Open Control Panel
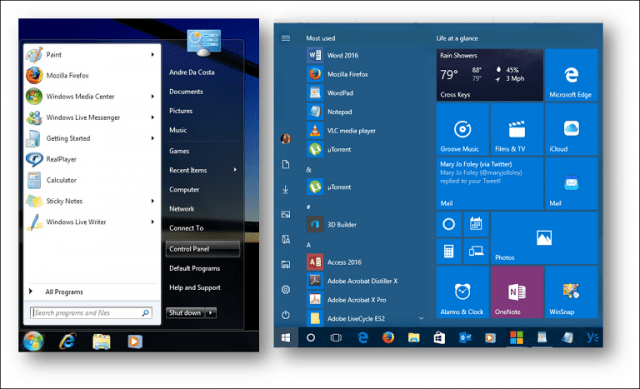The image size is (640, 389). (x=202, y=249)
